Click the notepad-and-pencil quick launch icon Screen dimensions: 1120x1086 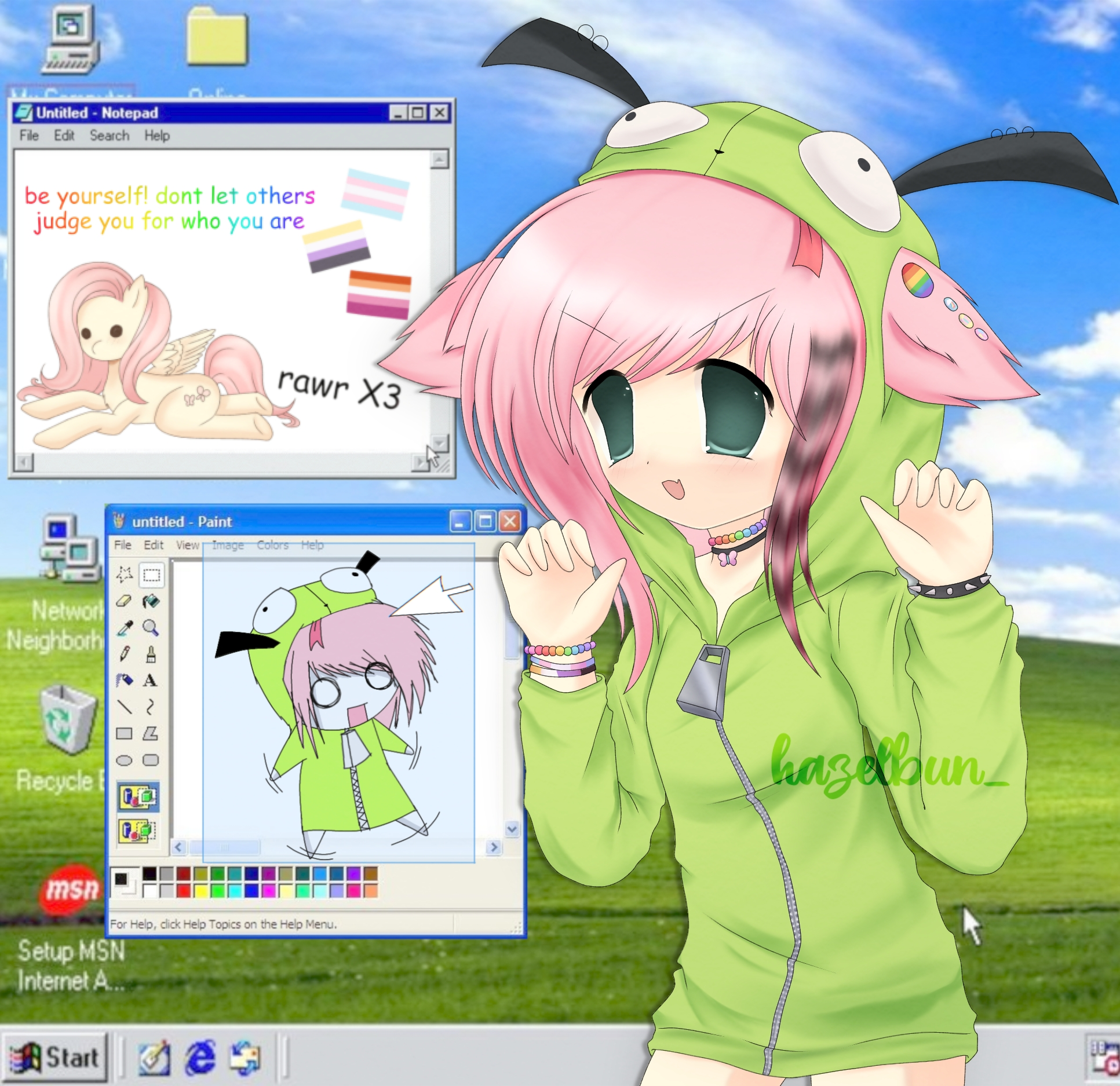154,1058
